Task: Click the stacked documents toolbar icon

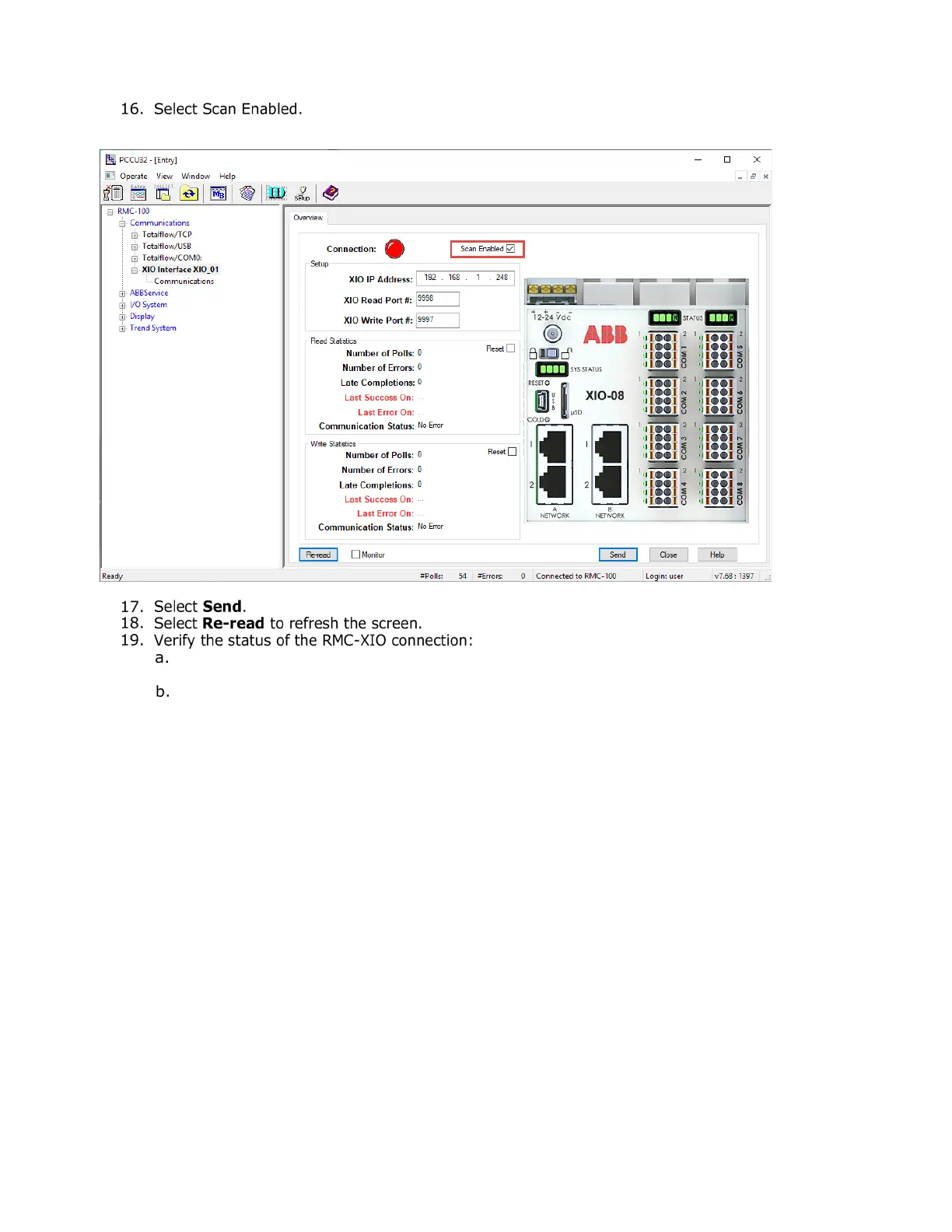Action: point(247,193)
